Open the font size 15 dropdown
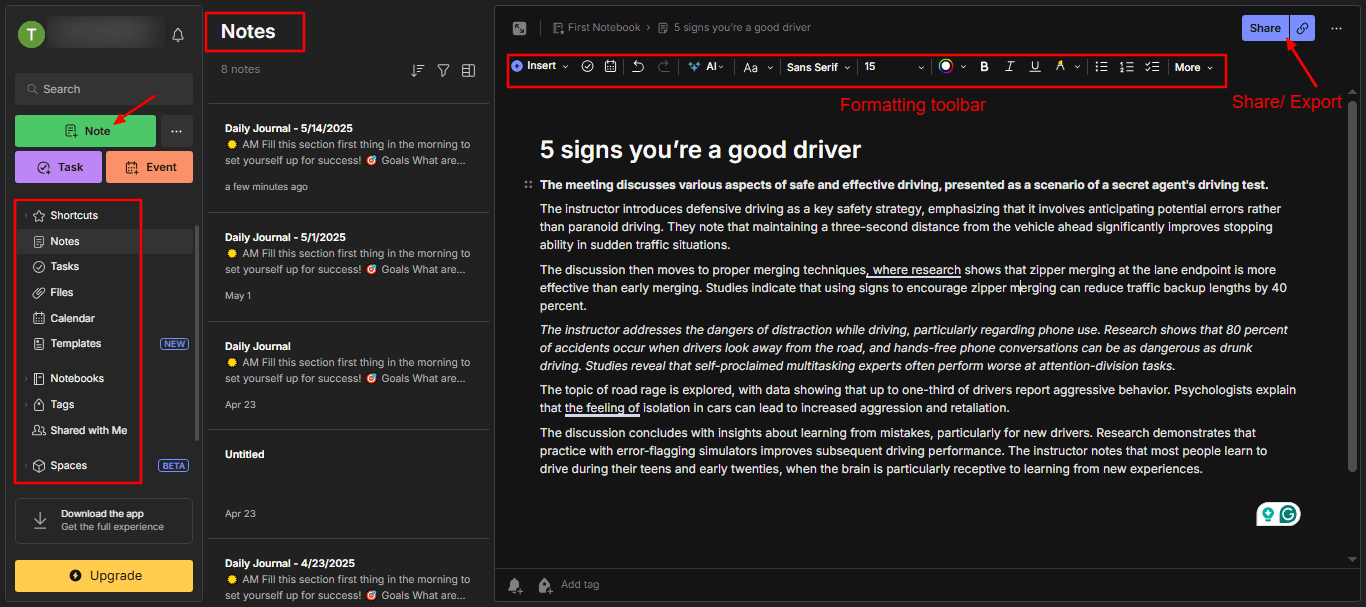Image resolution: width=1366 pixels, height=607 pixels. point(894,67)
